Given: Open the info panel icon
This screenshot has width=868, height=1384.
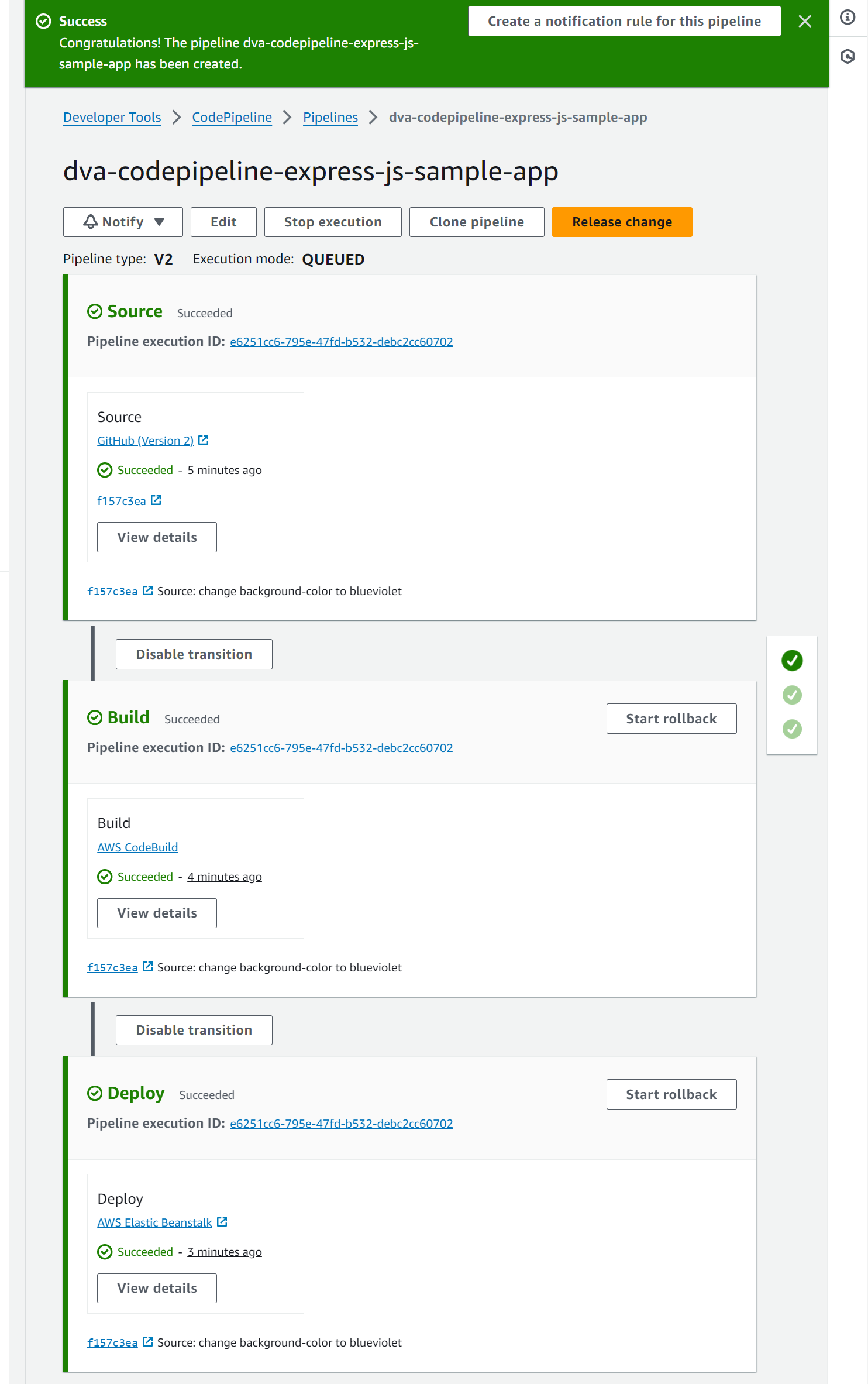Looking at the screenshot, I should tap(848, 17).
